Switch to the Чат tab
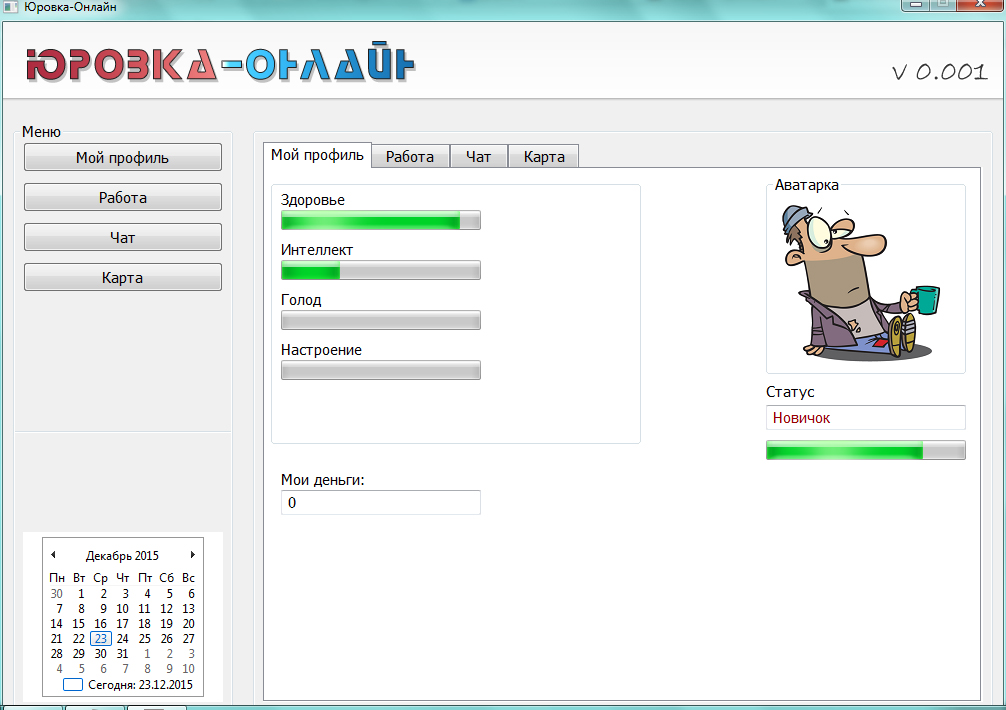The image size is (1006, 710). [x=479, y=157]
